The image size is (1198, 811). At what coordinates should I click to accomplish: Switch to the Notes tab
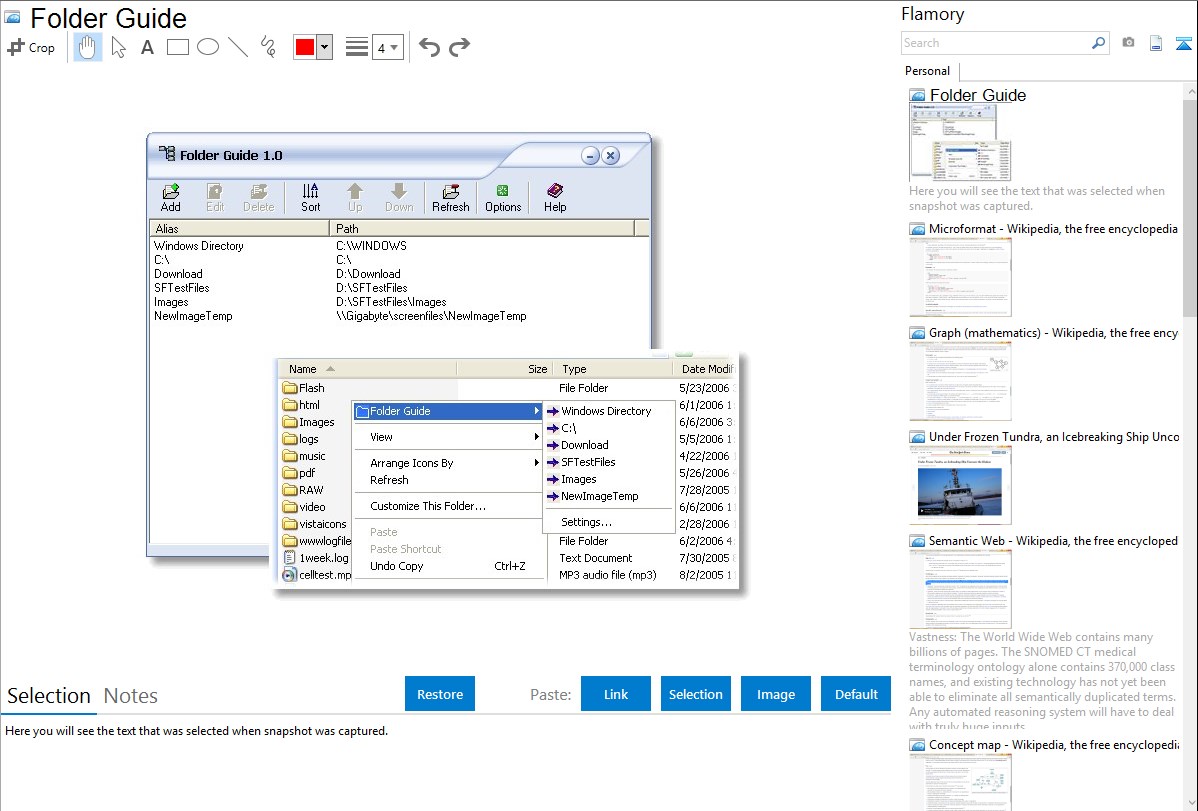(x=131, y=696)
